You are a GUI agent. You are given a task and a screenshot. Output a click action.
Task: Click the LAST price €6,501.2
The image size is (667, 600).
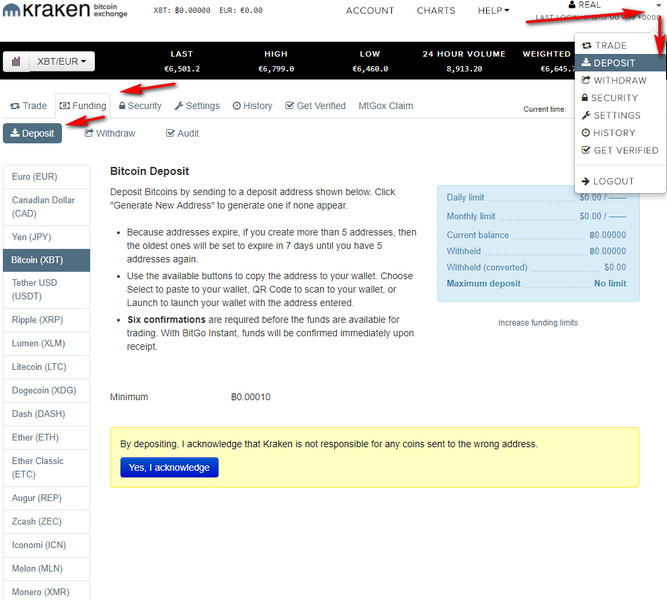182,69
